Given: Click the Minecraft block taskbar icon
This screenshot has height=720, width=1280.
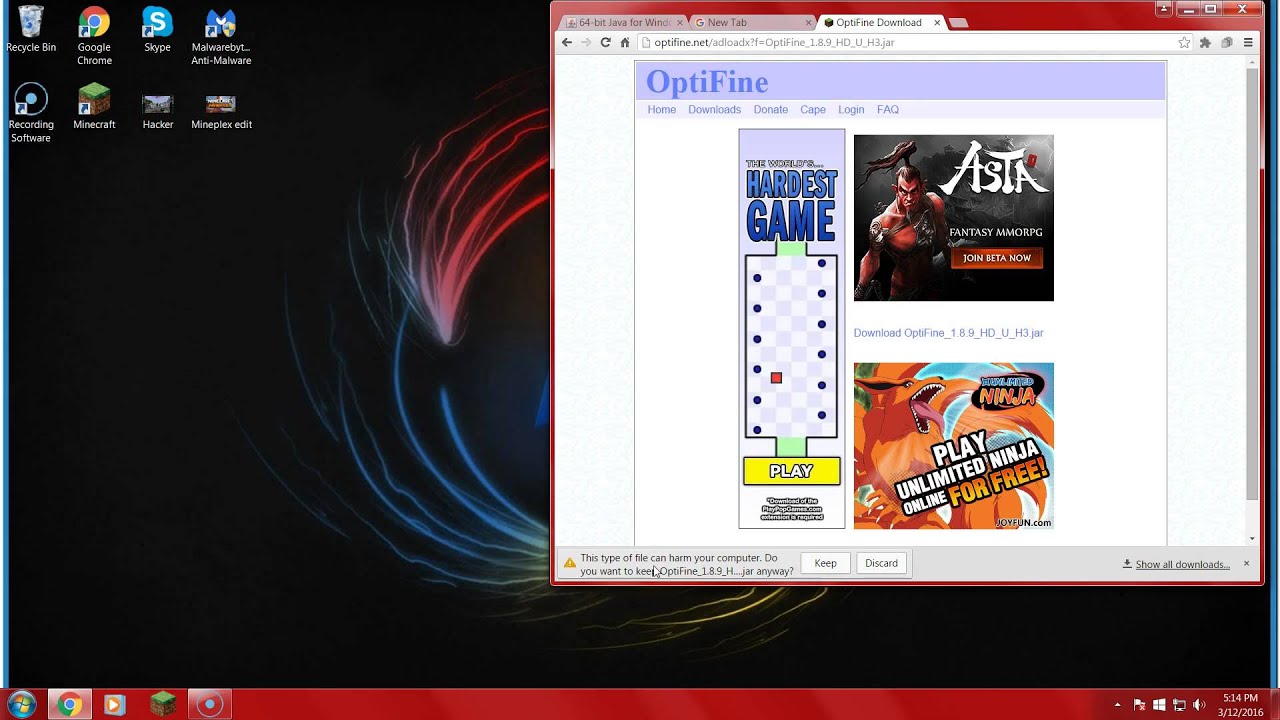Looking at the screenshot, I should (162, 705).
